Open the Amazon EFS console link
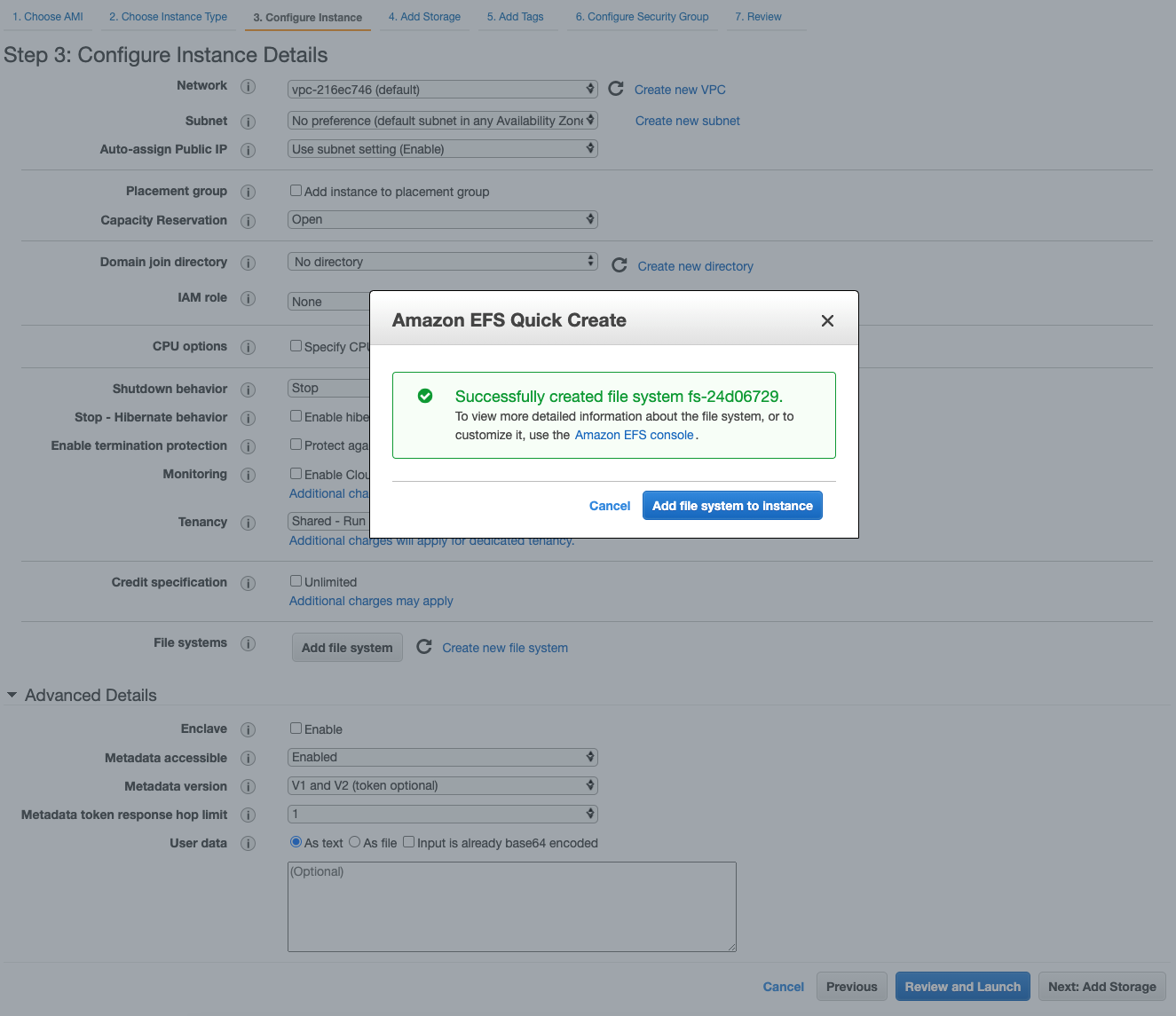 click(634, 435)
